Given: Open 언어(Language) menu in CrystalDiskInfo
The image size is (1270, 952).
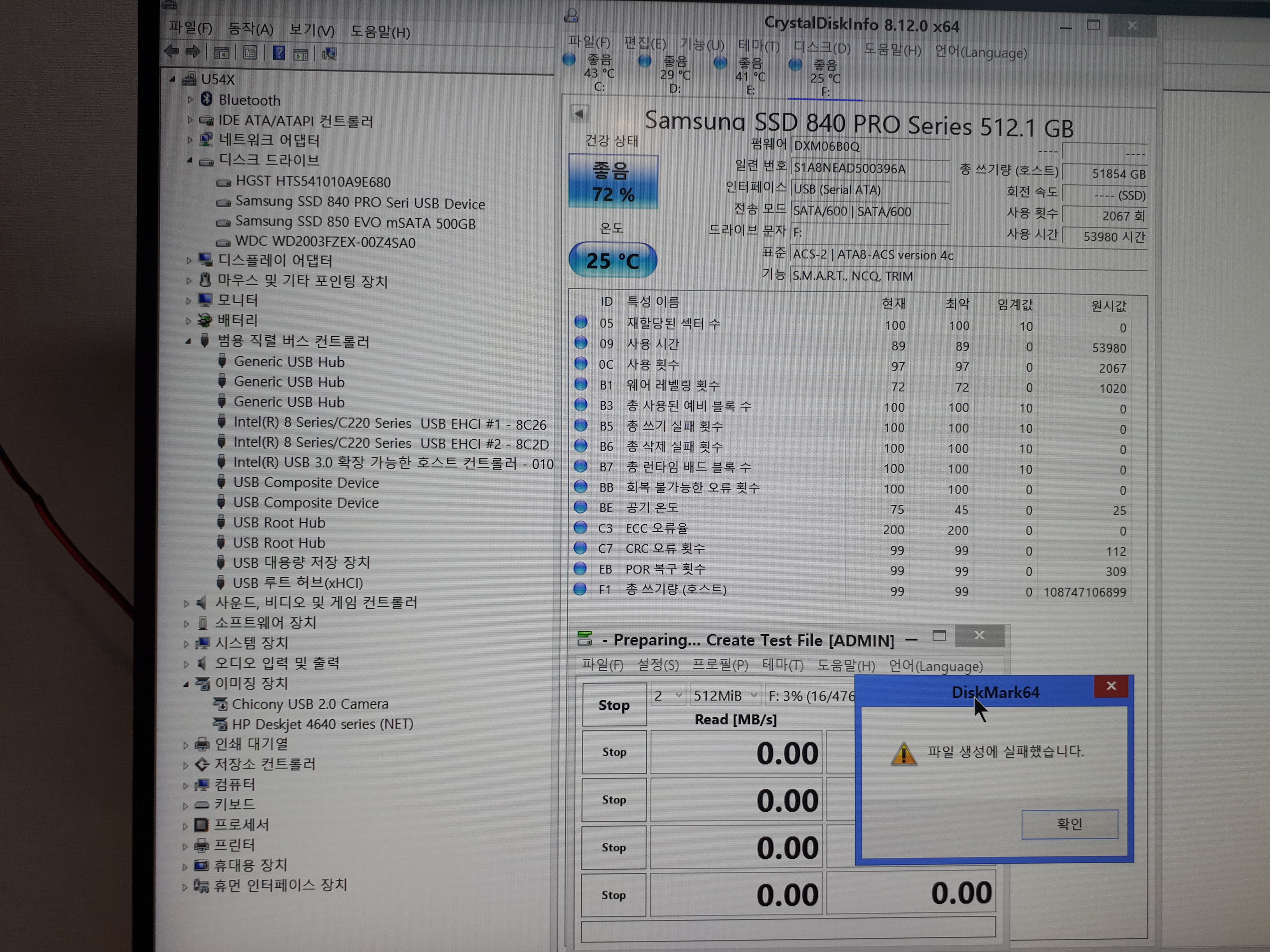Looking at the screenshot, I should (980, 52).
